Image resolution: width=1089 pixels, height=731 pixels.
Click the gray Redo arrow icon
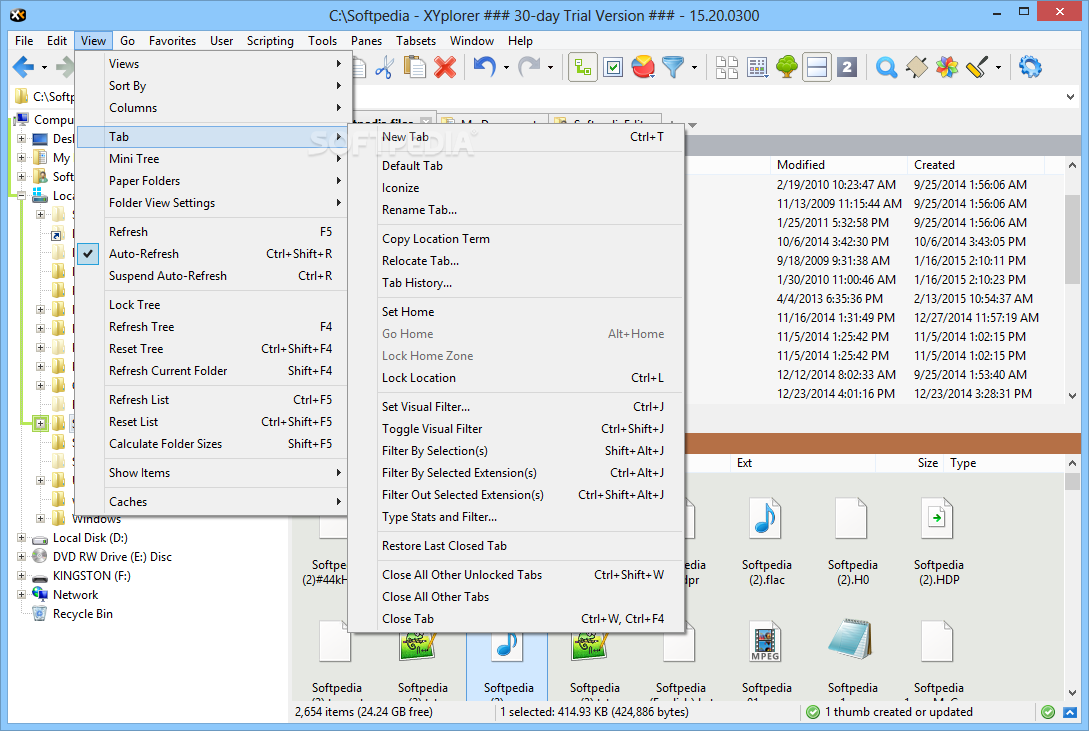click(x=529, y=67)
